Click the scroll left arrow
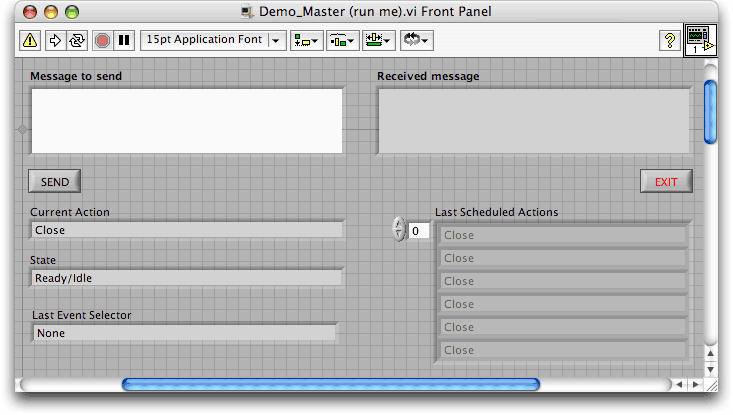This screenshot has width=733, height=415. tap(679, 385)
